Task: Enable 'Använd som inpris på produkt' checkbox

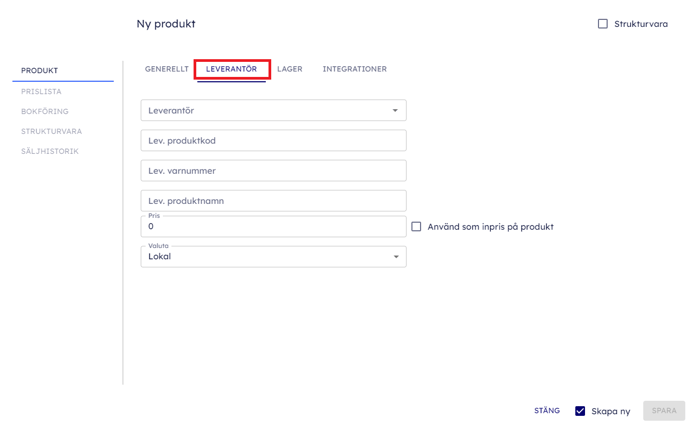Action: tap(417, 227)
